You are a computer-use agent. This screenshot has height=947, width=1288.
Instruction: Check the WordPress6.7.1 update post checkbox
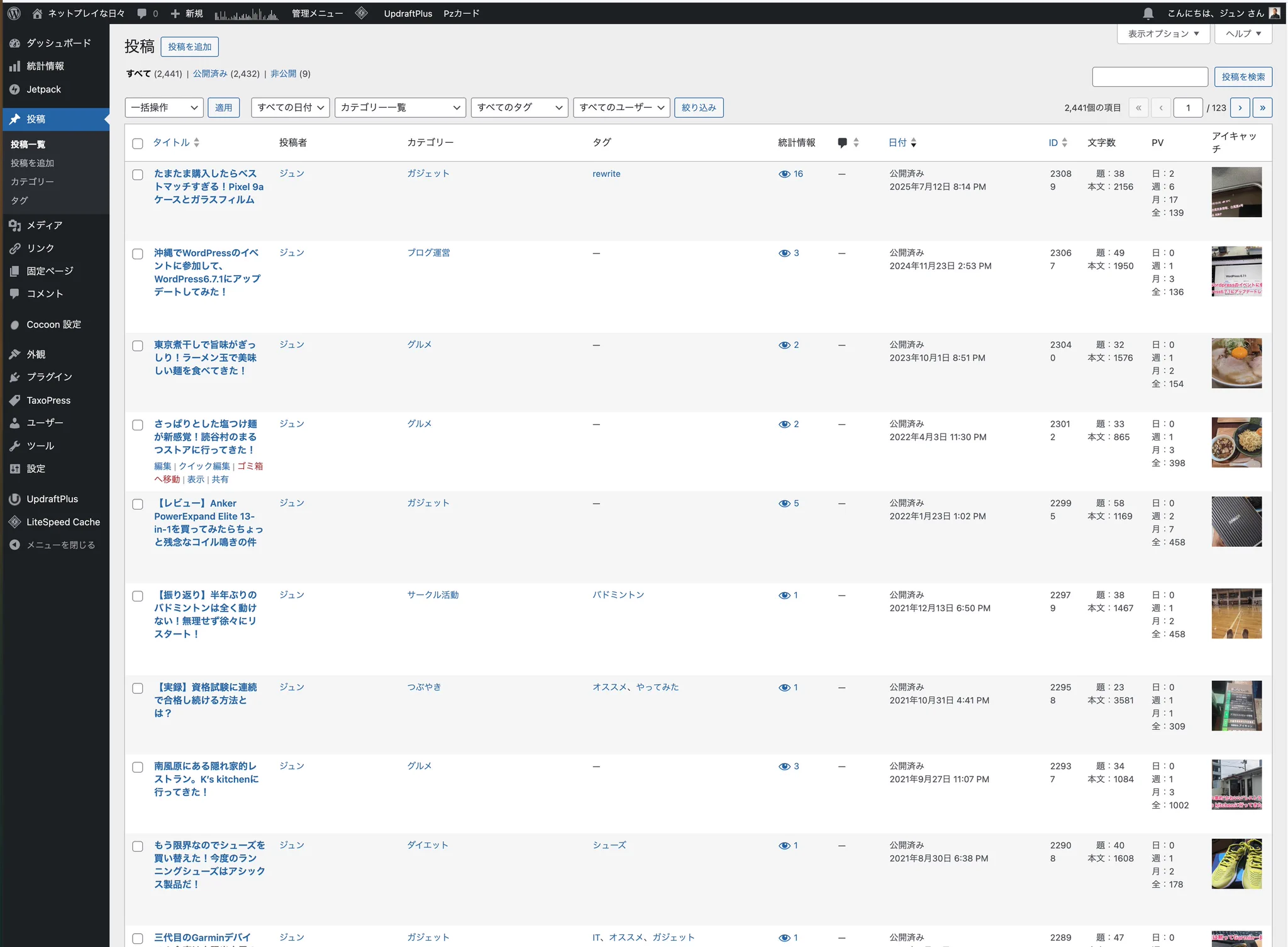(138, 254)
